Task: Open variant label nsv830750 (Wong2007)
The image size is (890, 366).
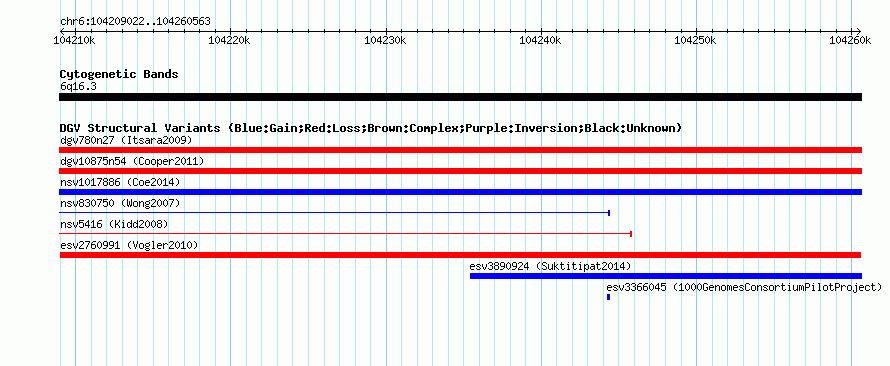Action: 120,203
